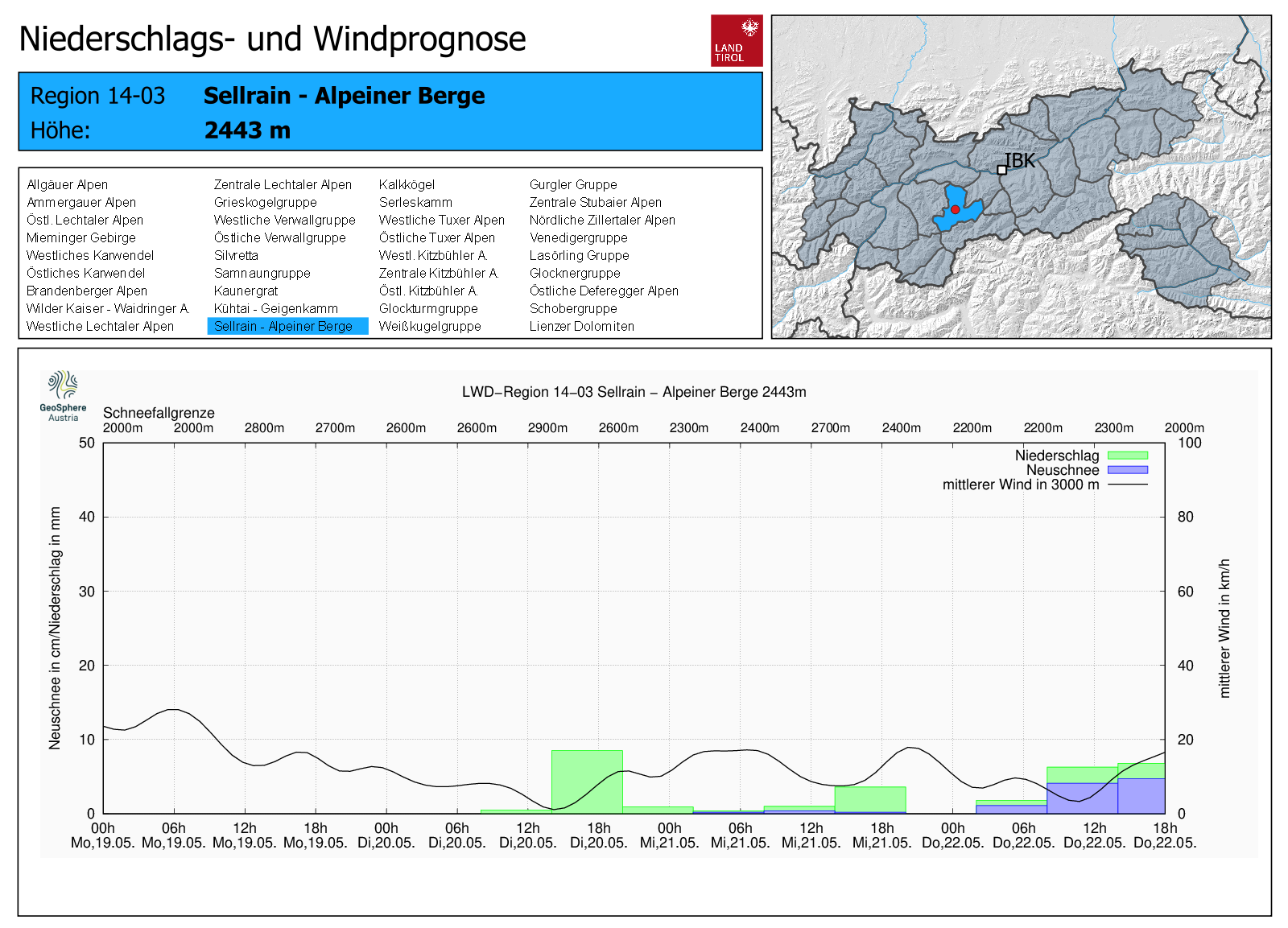Open the Lienzer Dolomiten forecast

tap(581, 327)
